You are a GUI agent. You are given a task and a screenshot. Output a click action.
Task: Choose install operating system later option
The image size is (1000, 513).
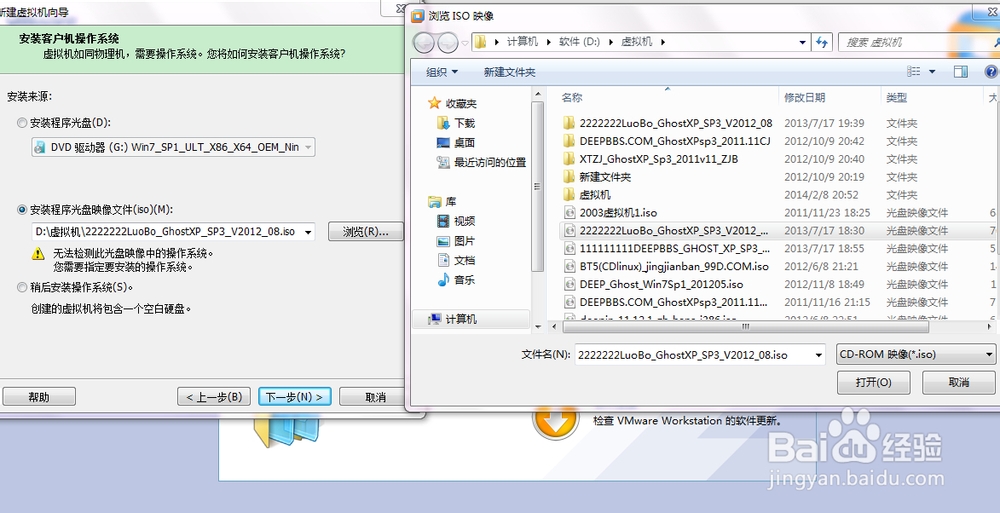point(22,287)
